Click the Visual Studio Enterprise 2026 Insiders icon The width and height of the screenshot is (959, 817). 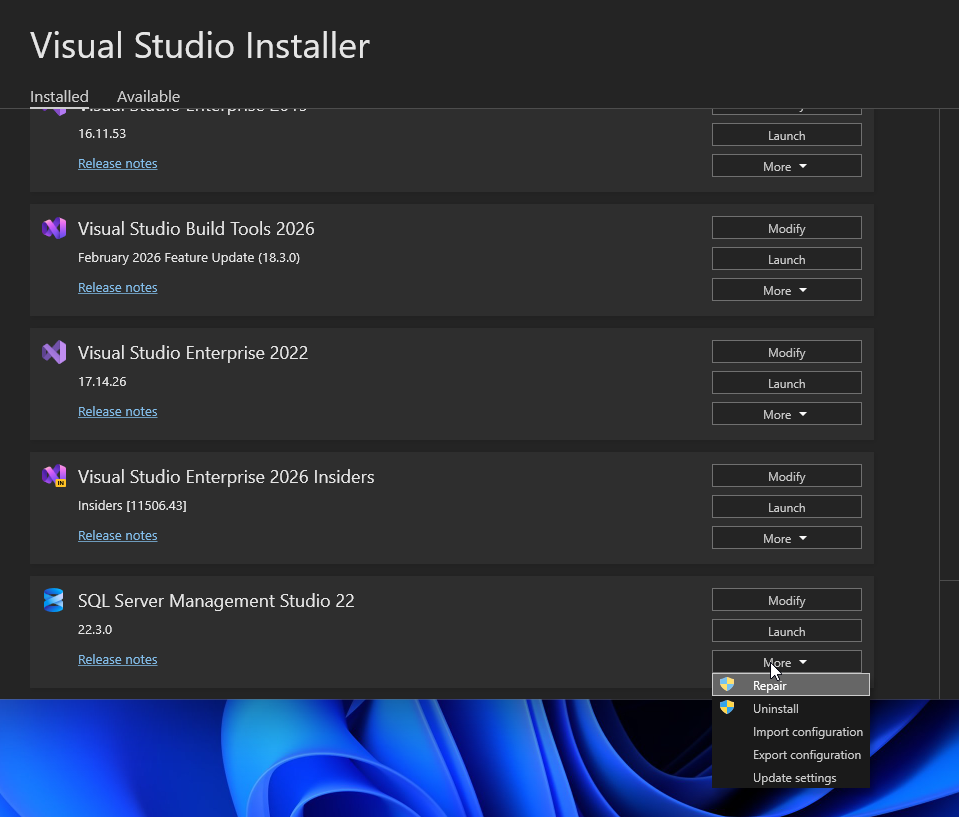click(54, 476)
